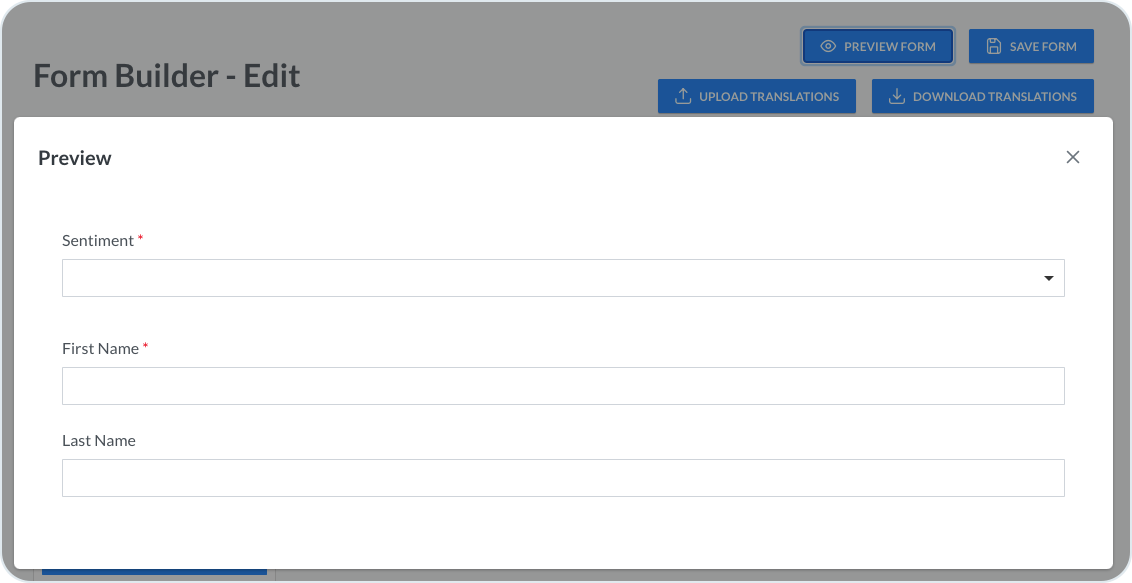The image size is (1132, 583).
Task: Focus the First Name text field
Action: pos(562,386)
